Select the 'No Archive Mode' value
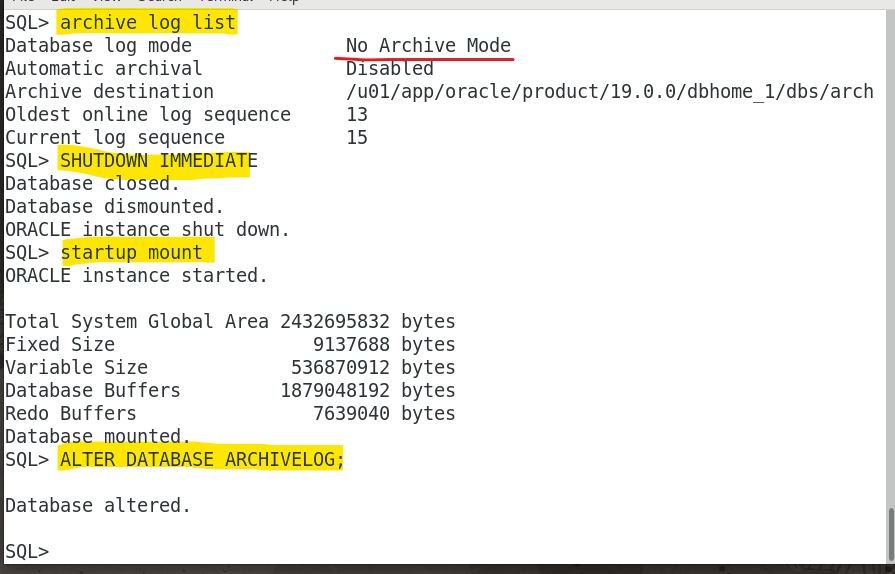This screenshot has width=895, height=574. coord(428,46)
